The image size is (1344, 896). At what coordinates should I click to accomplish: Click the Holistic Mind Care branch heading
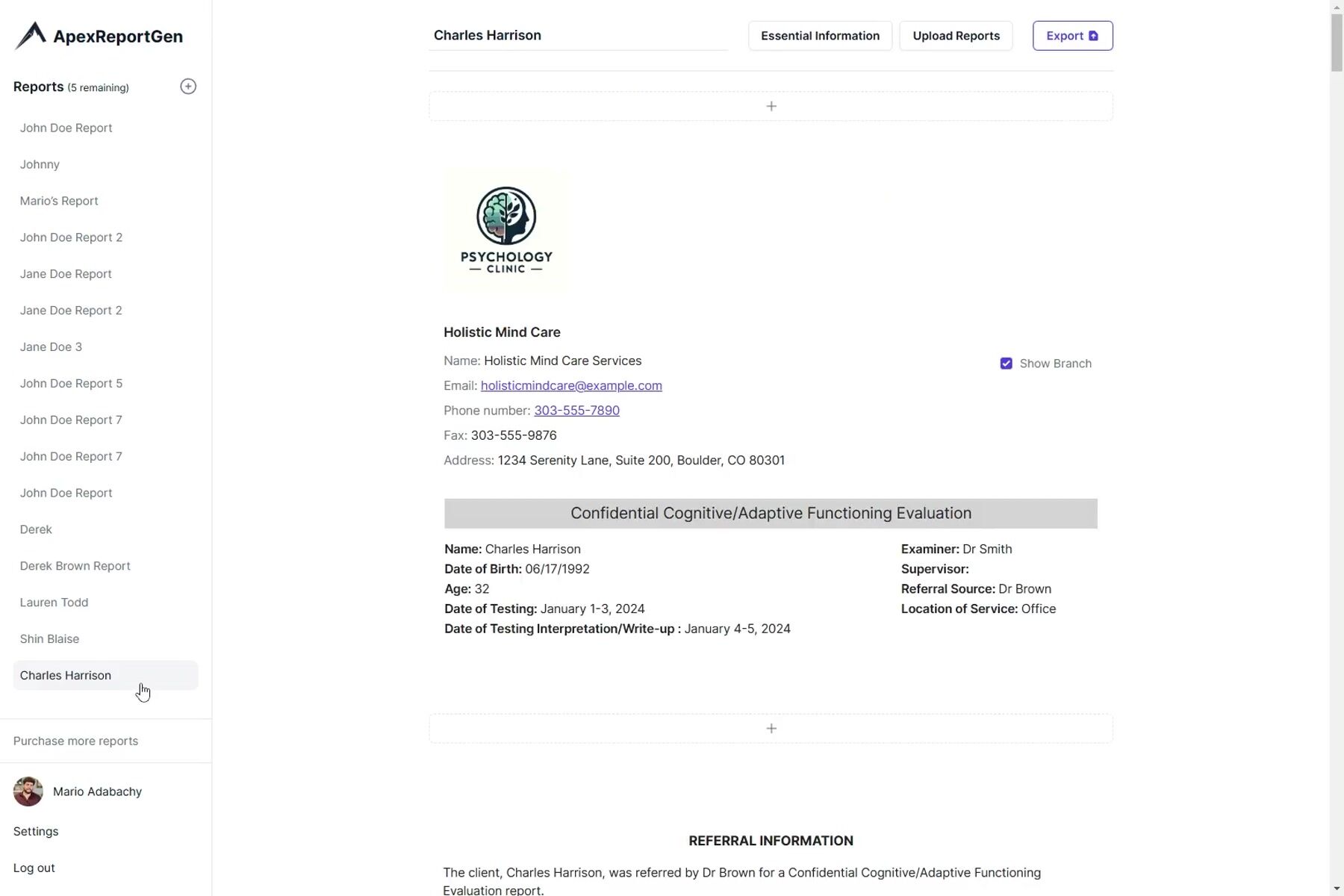[502, 332]
